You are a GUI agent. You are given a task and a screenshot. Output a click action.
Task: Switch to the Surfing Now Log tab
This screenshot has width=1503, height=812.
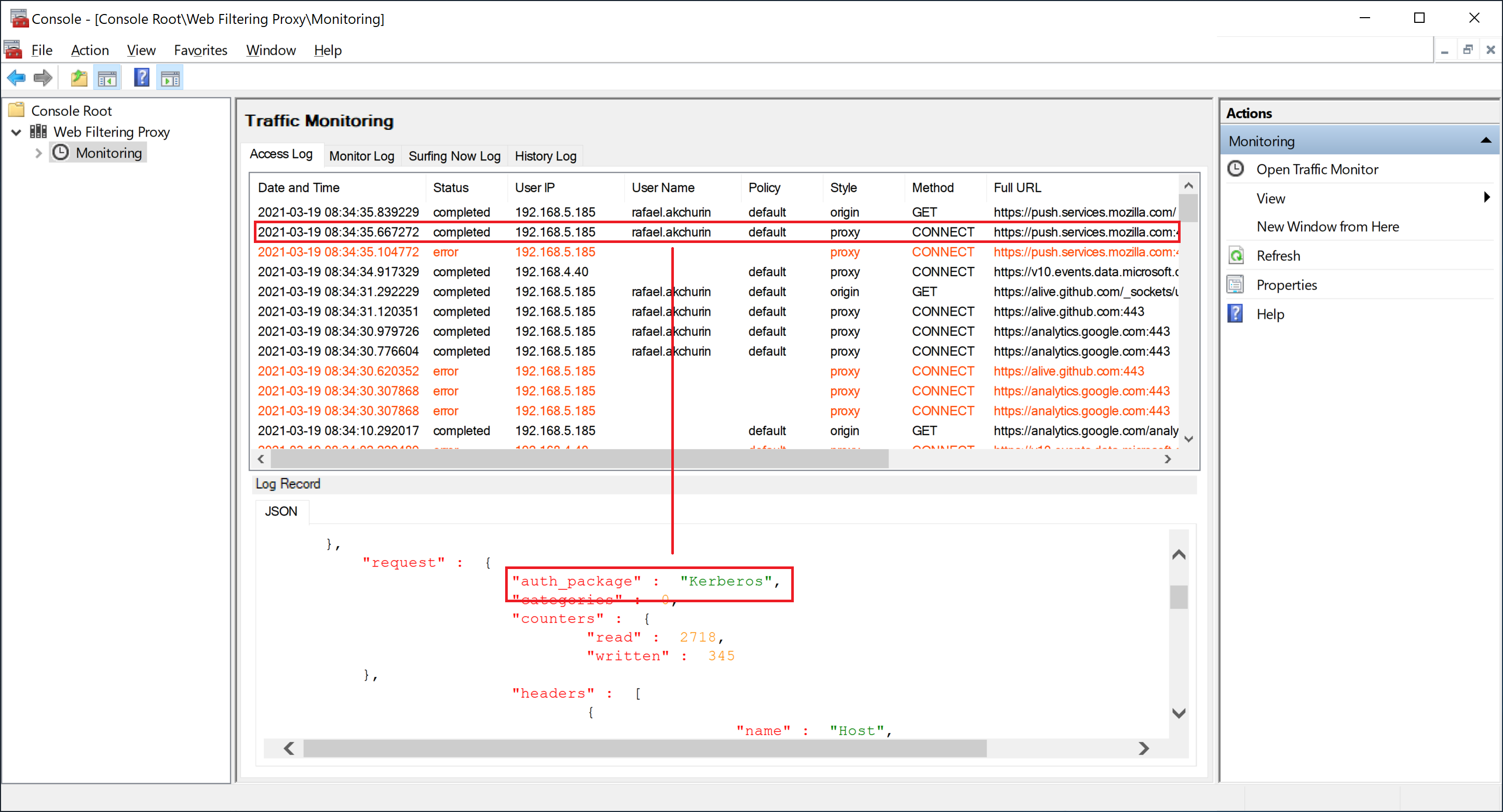(x=454, y=156)
